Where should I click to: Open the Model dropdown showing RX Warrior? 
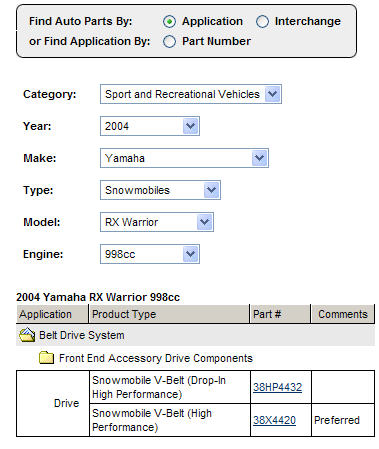157,222
